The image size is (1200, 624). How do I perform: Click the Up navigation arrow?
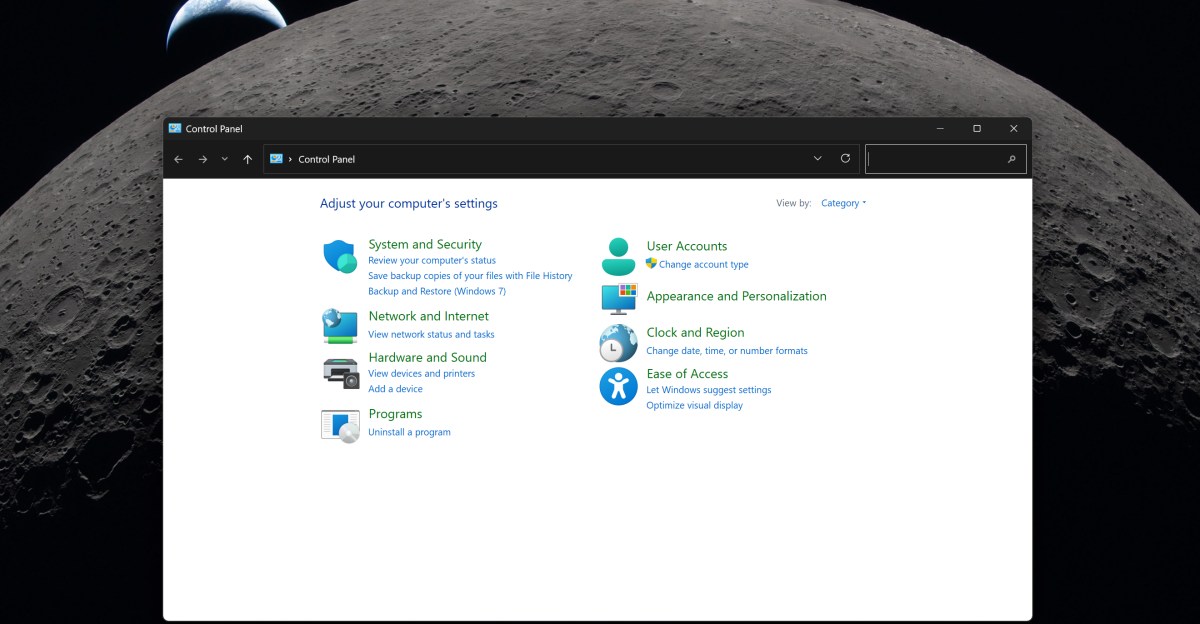click(x=247, y=158)
